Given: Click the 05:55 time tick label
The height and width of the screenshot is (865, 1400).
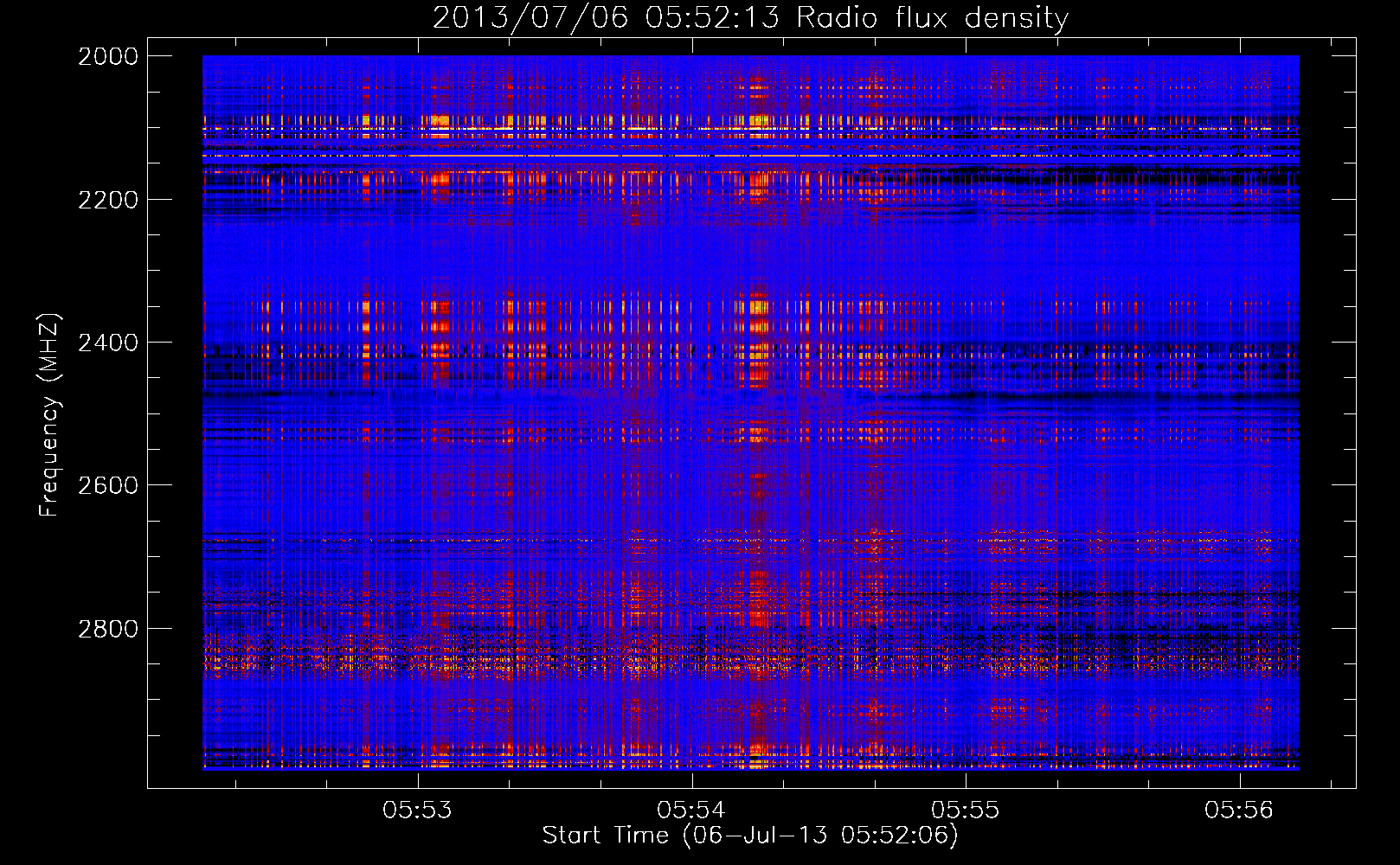Looking at the screenshot, I should pyautogui.click(x=965, y=810).
